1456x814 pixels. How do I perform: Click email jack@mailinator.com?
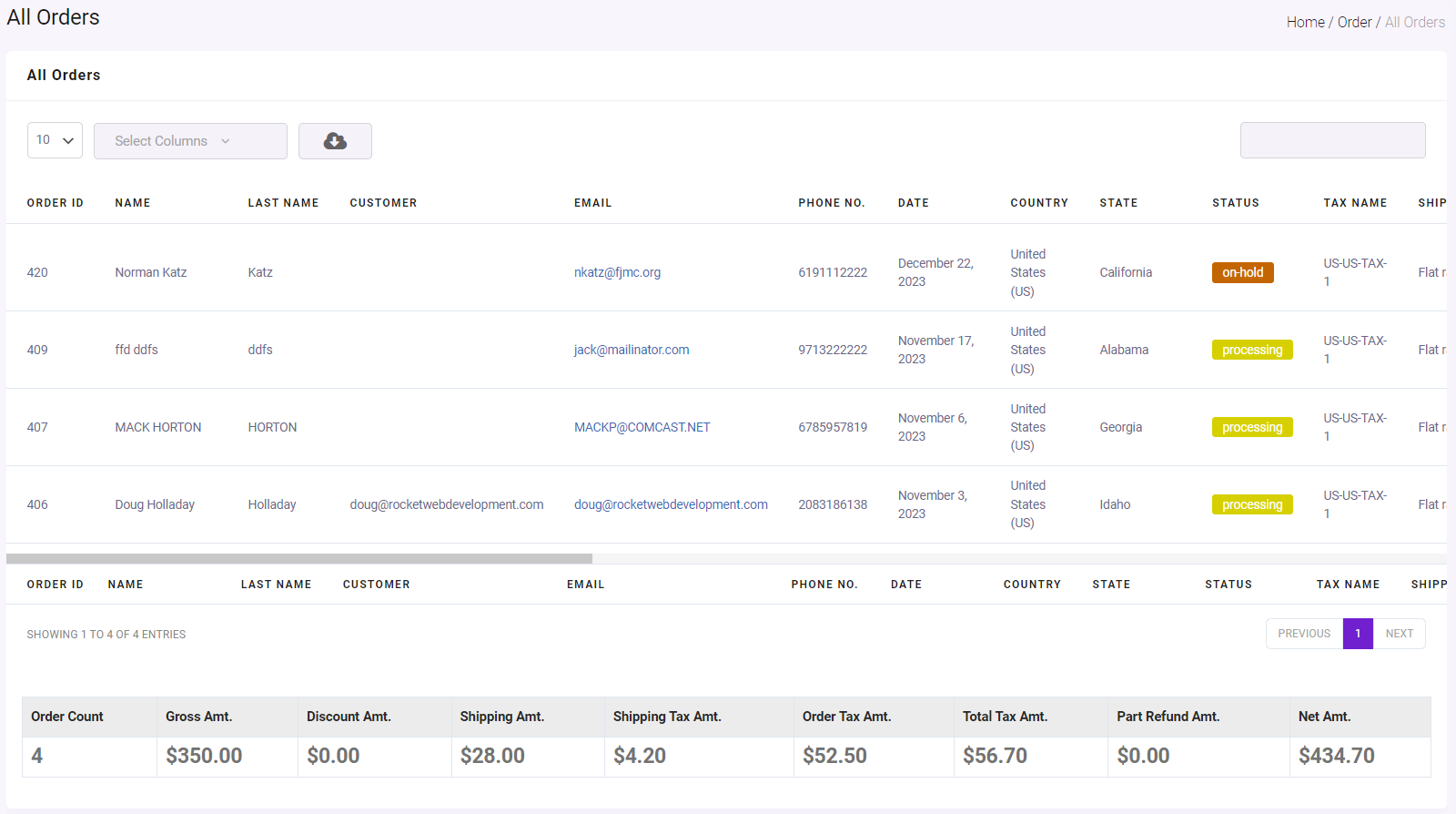[632, 350]
